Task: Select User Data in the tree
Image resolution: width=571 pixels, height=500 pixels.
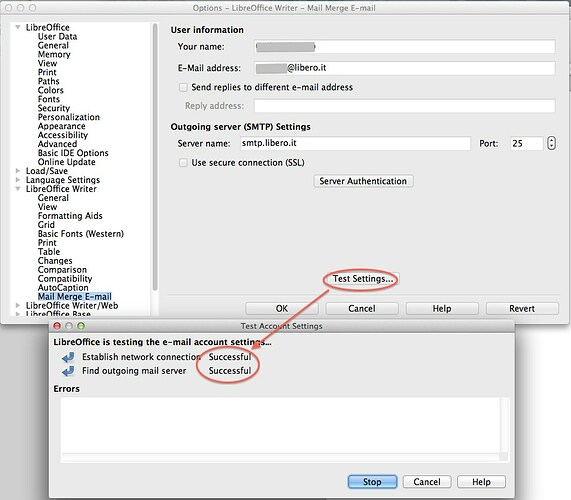Action: (x=57, y=36)
